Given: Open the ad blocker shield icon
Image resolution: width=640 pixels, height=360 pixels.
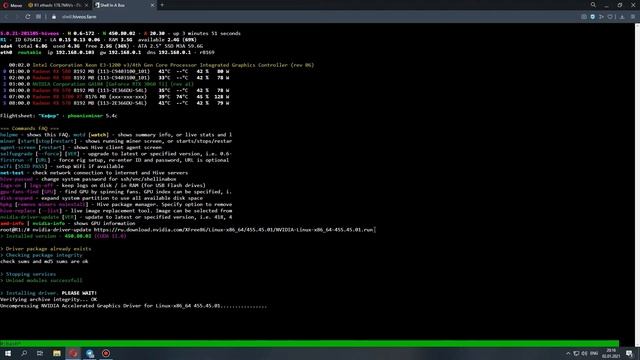Looking at the screenshot, I should tap(593, 17).
